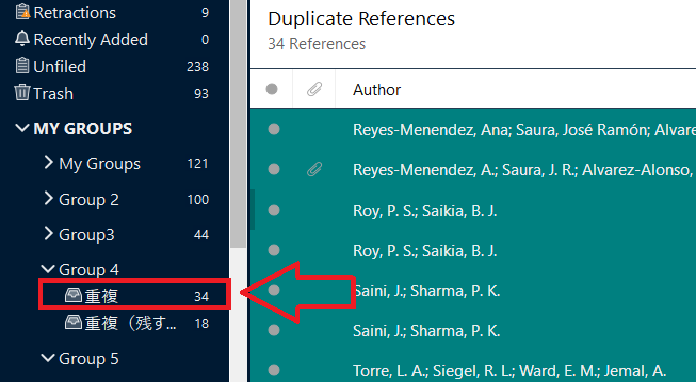Click the folder icon of 重複（残す… group
This screenshot has height=382, width=696.
[73, 322]
